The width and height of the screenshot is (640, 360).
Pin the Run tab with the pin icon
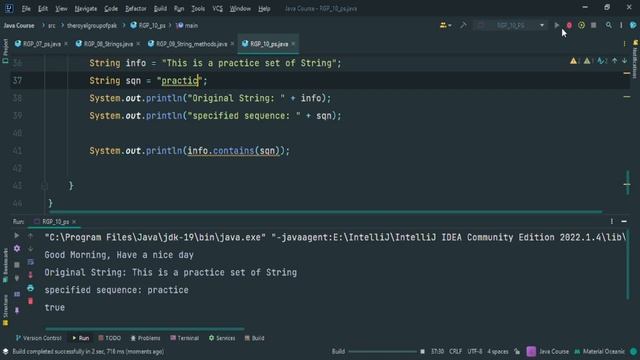coord(17,310)
